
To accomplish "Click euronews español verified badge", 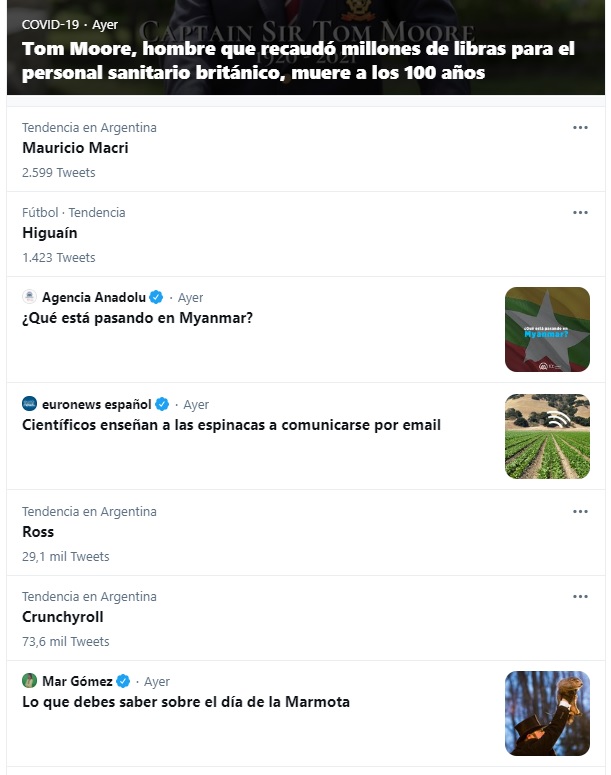I will click(x=162, y=405).
